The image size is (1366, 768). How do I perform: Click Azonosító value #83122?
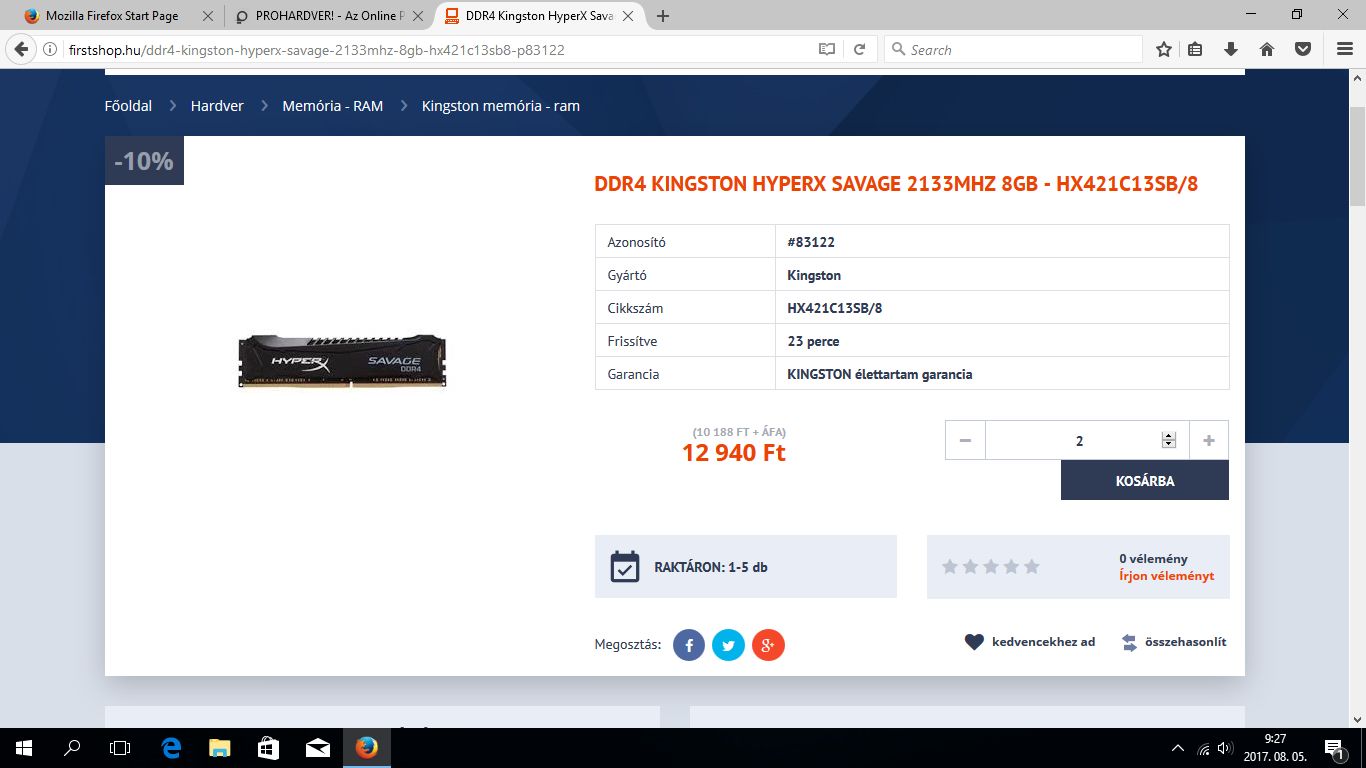[x=811, y=242]
